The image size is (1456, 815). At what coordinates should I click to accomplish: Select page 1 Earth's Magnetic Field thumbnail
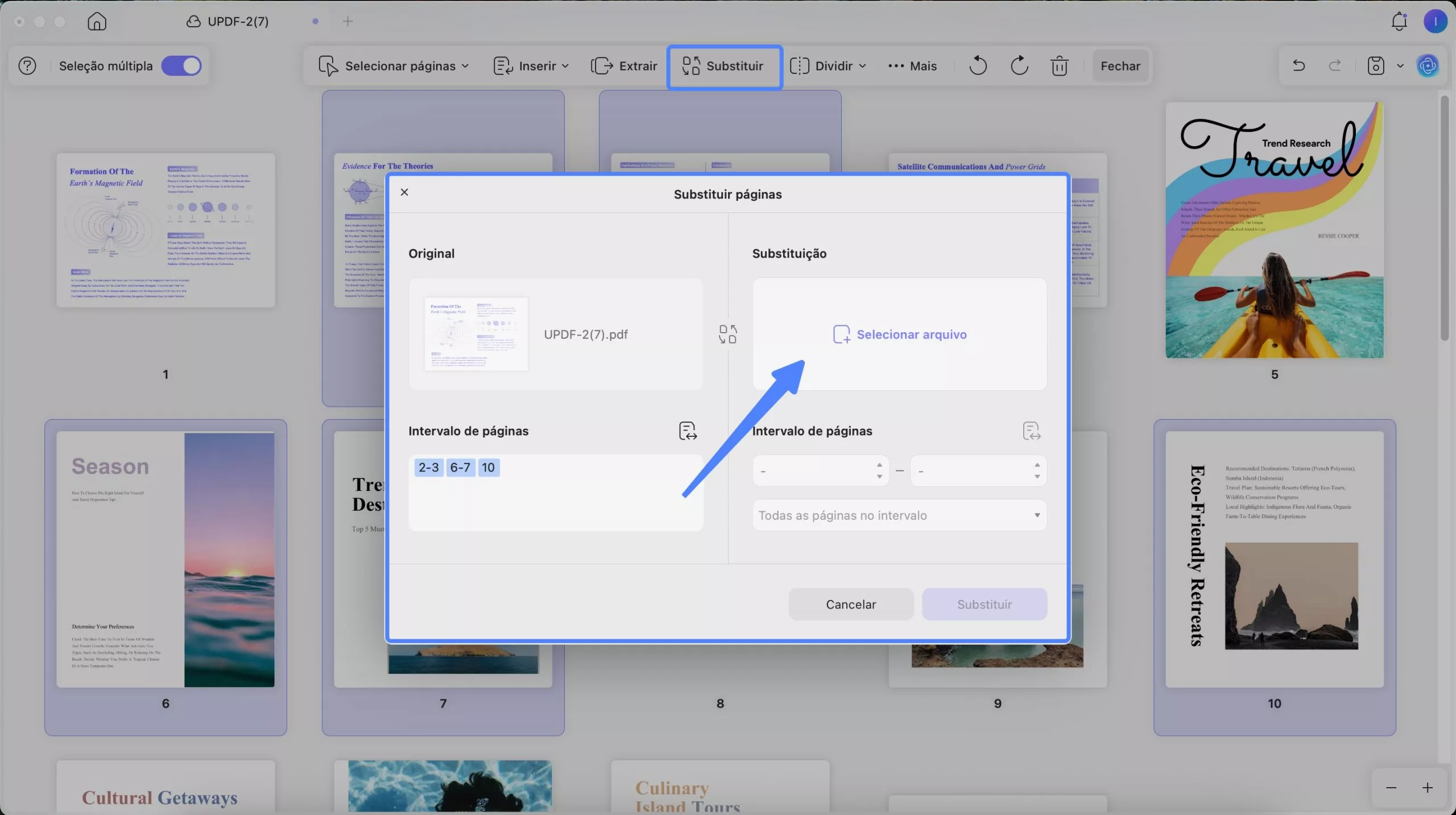pos(166,230)
